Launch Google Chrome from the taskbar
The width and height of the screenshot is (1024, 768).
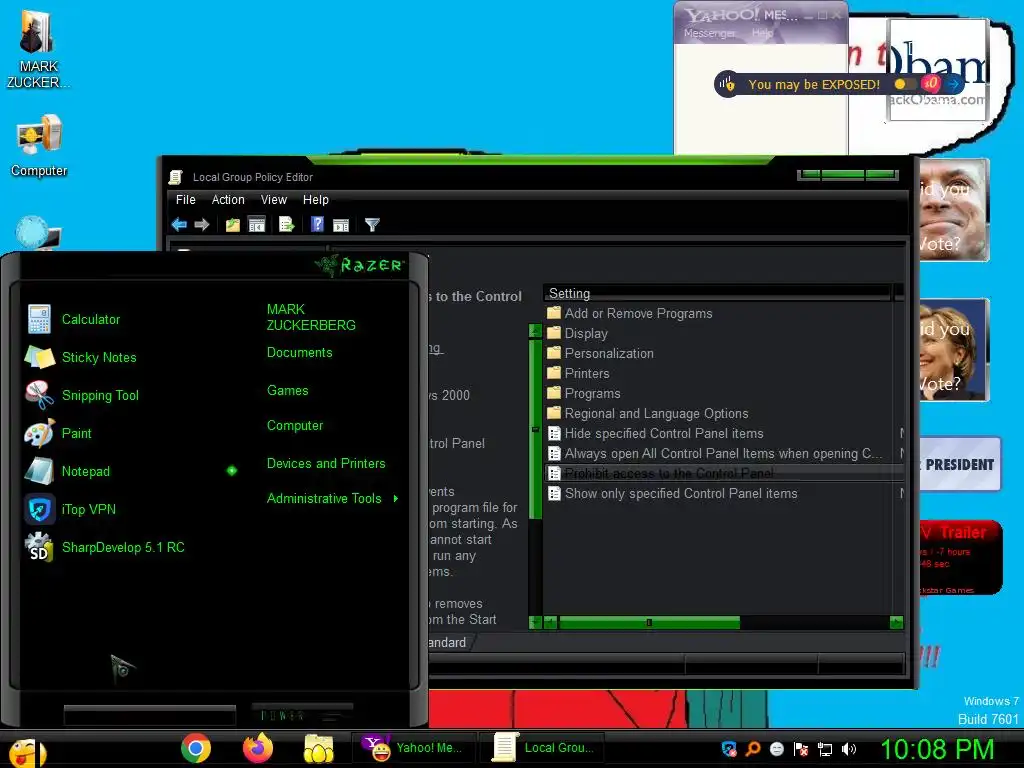[x=196, y=748]
